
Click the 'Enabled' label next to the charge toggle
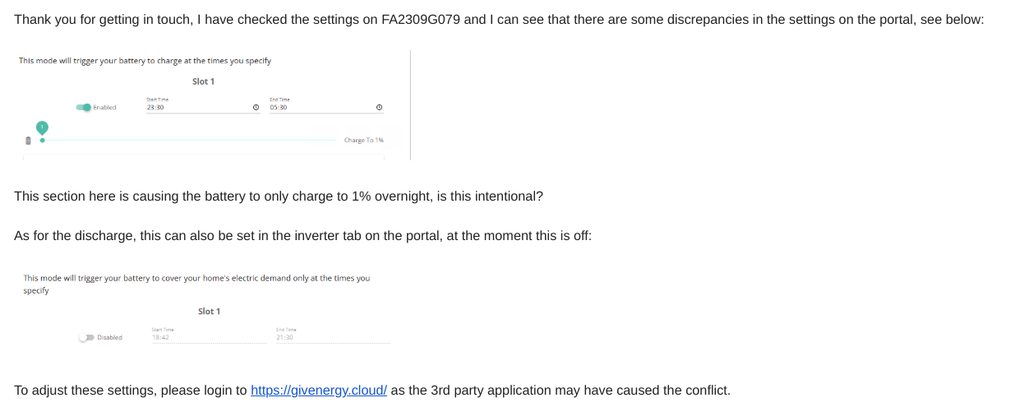click(x=105, y=107)
